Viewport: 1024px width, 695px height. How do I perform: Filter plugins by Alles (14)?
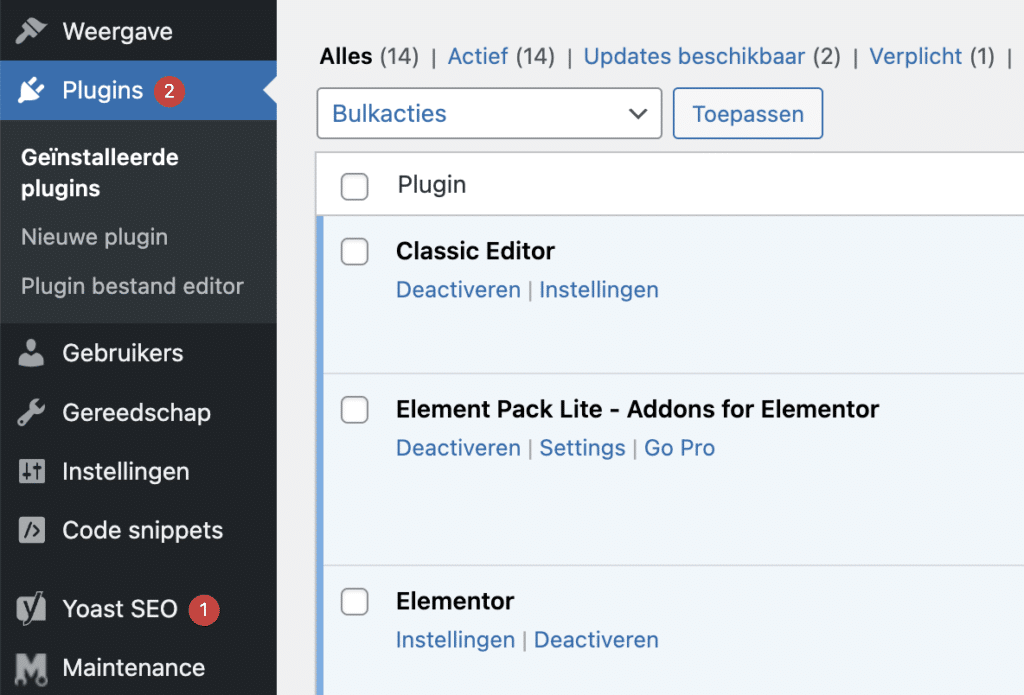[369, 56]
